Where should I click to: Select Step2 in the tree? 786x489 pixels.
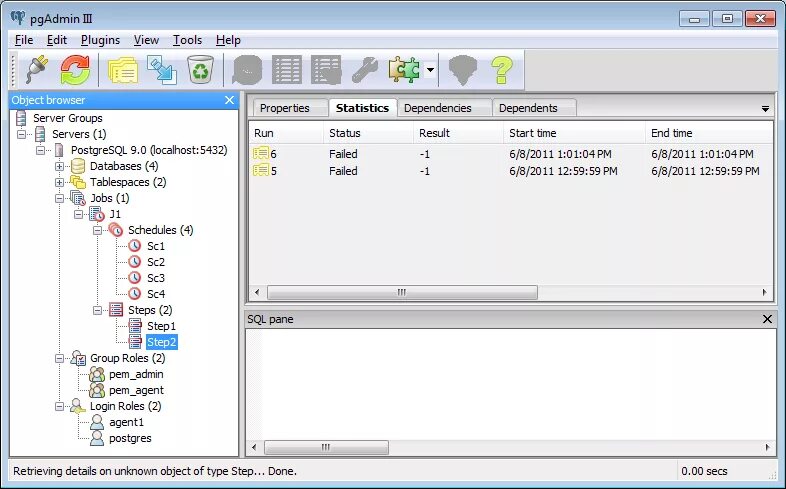click(x=161, y=343)
